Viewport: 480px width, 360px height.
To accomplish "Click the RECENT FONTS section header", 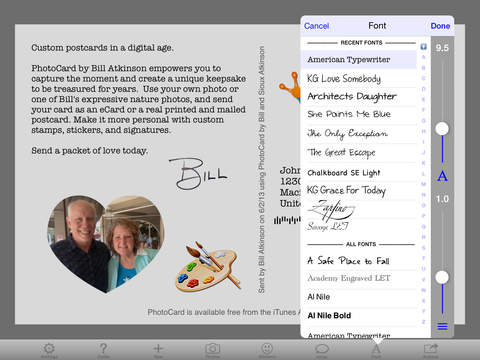I will [x=361, y=43].
